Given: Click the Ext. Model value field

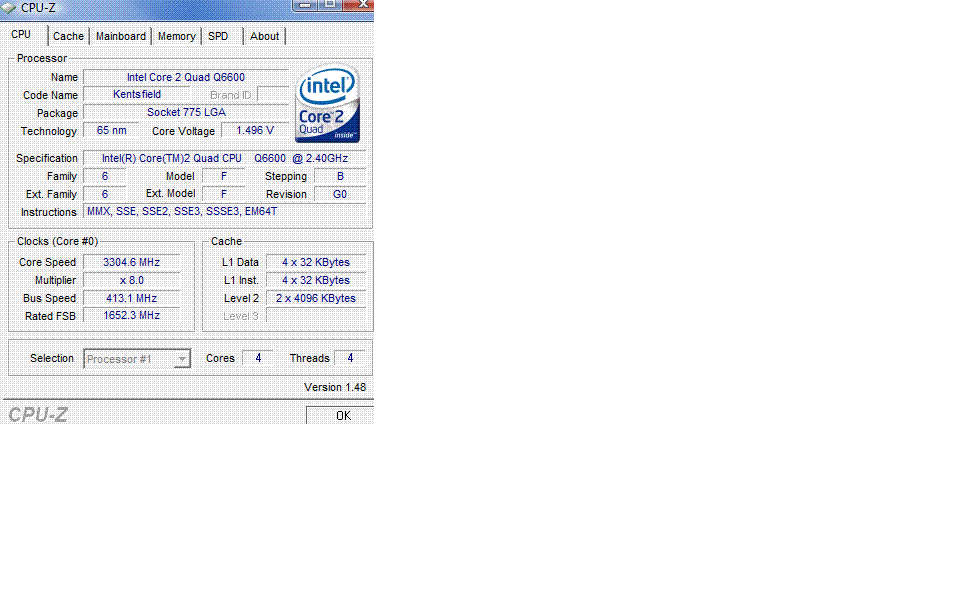Looking at the screenshot, I should (223, 194).
